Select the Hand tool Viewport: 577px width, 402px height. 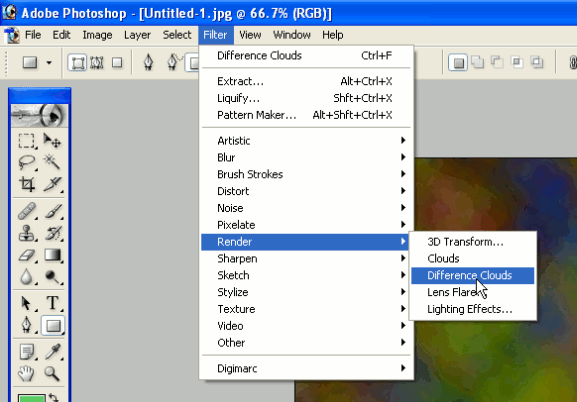(26, 374)
